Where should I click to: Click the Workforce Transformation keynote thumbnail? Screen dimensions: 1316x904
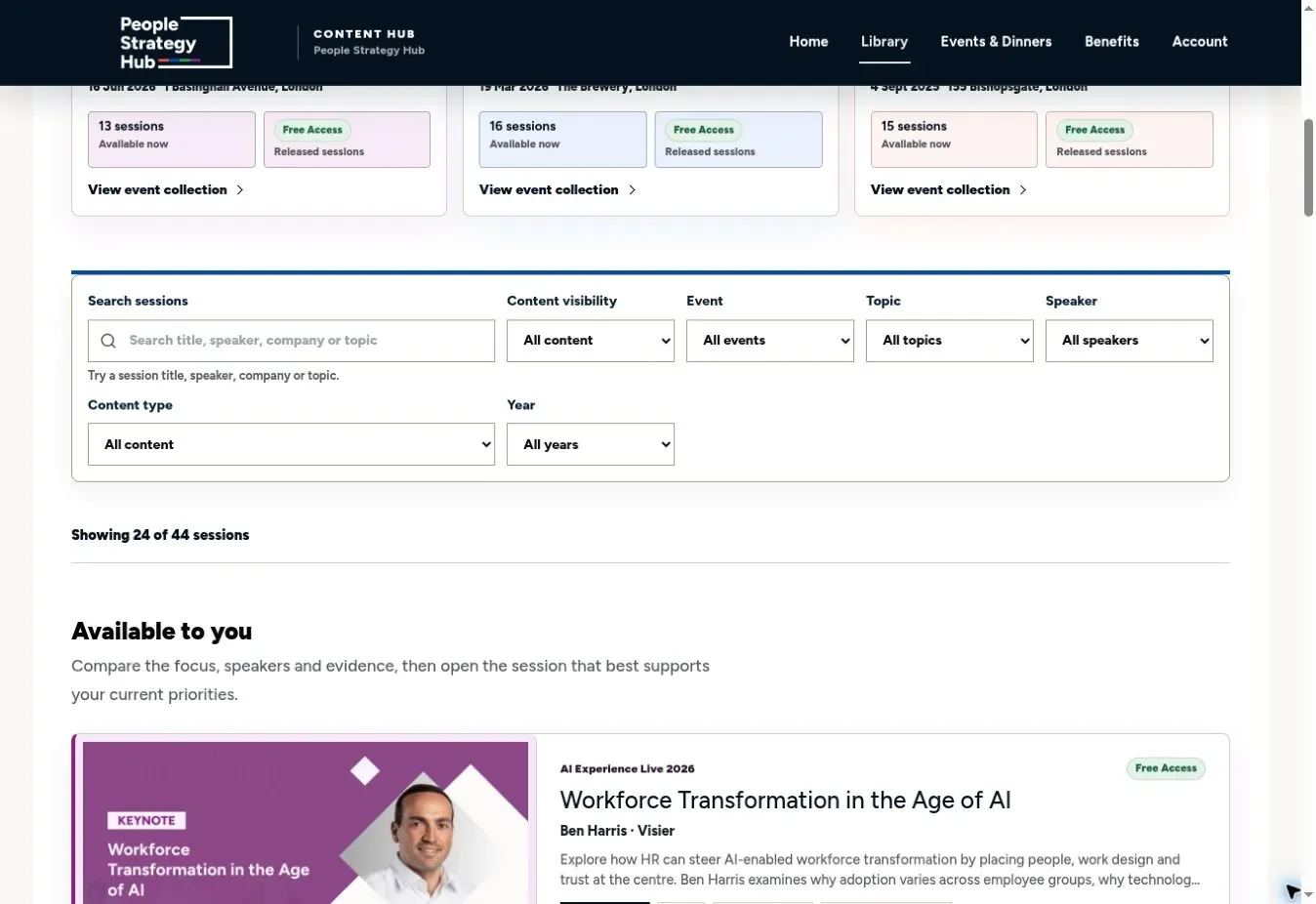click(x=306, y=822)
